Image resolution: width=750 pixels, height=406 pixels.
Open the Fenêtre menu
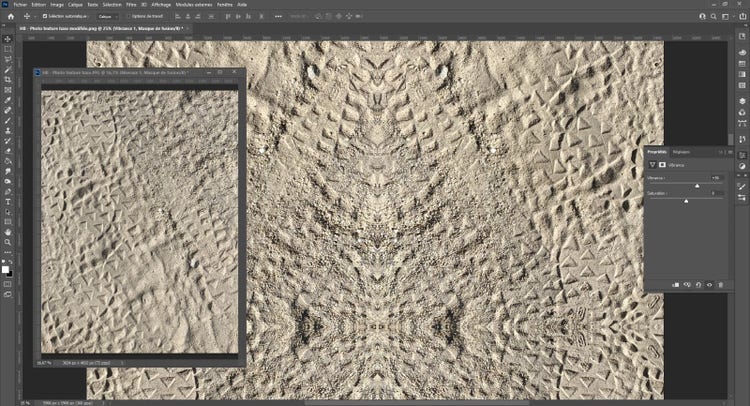[225, 4]
